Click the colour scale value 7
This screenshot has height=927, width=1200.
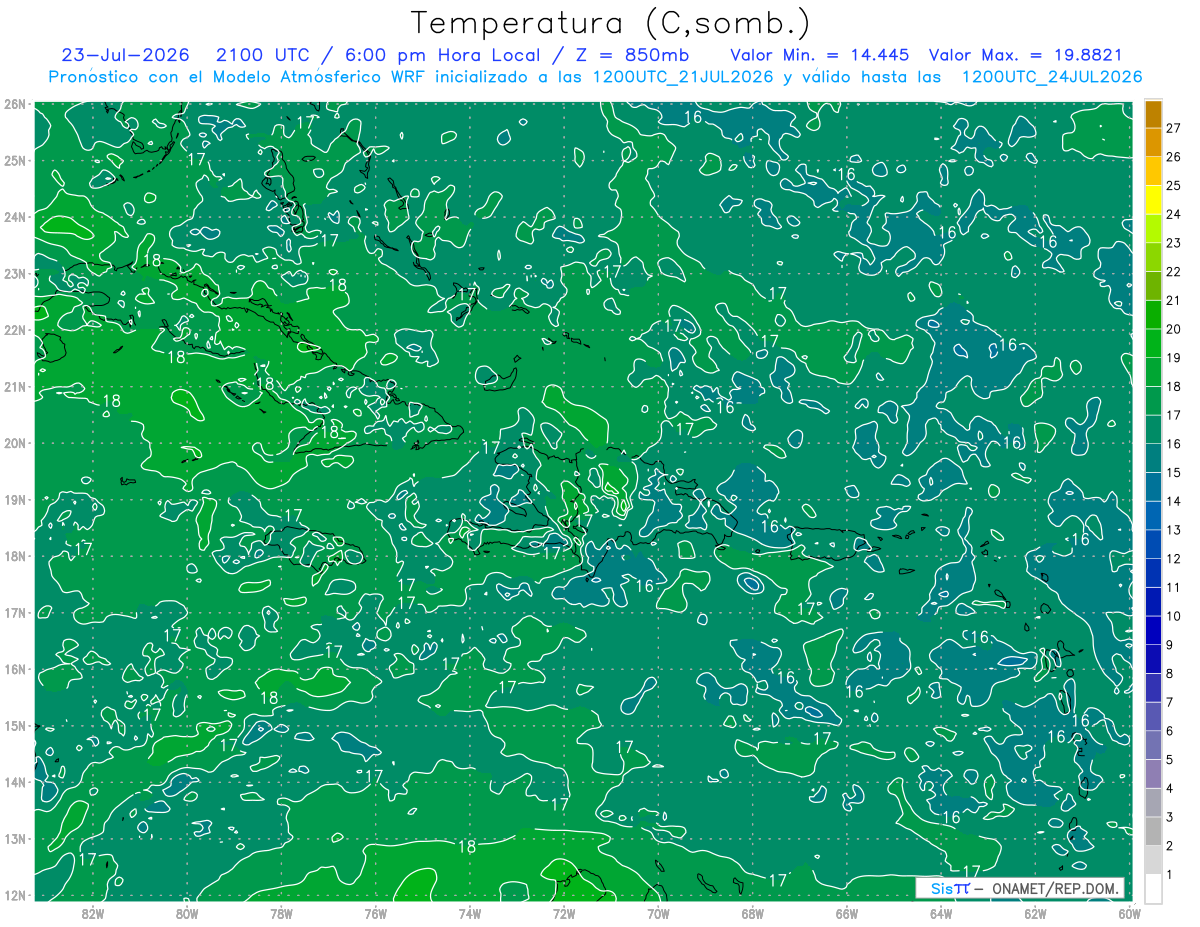coord(1170,703)
